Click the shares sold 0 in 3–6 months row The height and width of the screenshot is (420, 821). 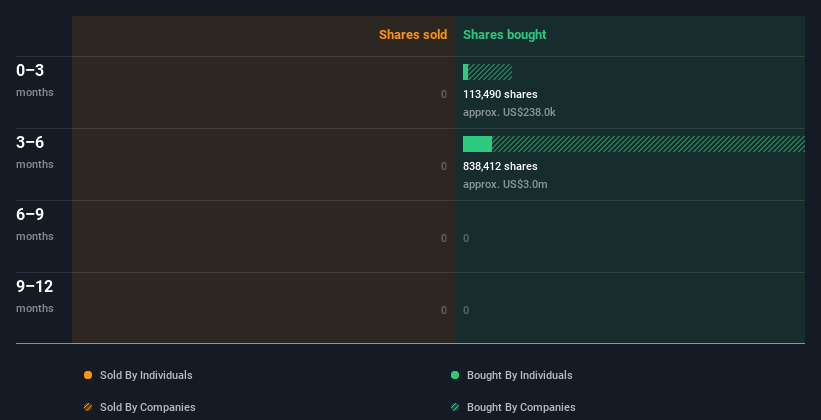point(444,167)
